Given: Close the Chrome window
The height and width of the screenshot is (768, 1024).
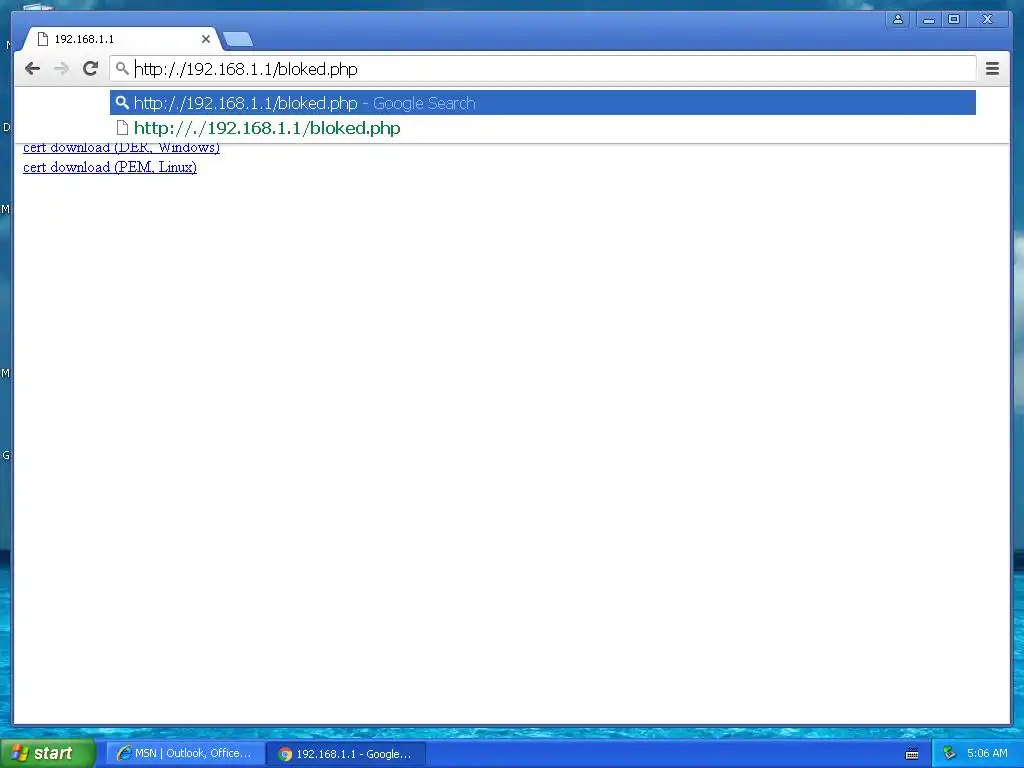Looking at the screenshot, I should pos(987,19).
